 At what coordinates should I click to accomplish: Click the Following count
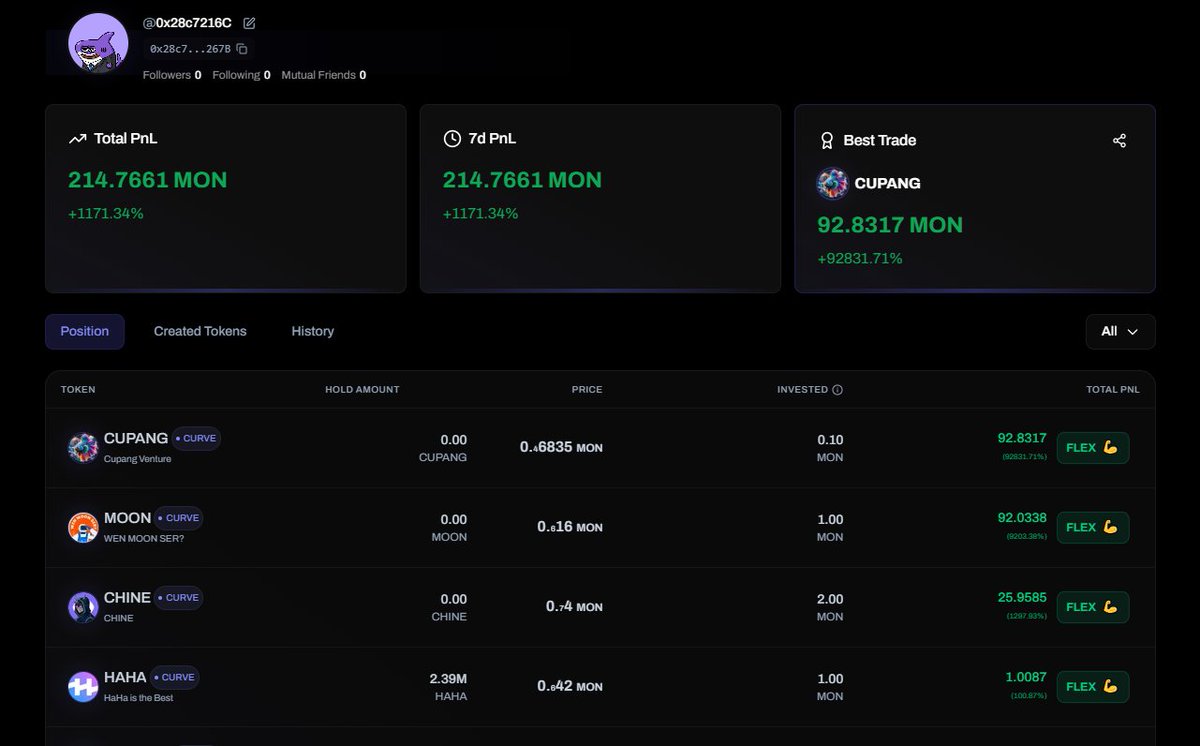(x=241, y=75)
